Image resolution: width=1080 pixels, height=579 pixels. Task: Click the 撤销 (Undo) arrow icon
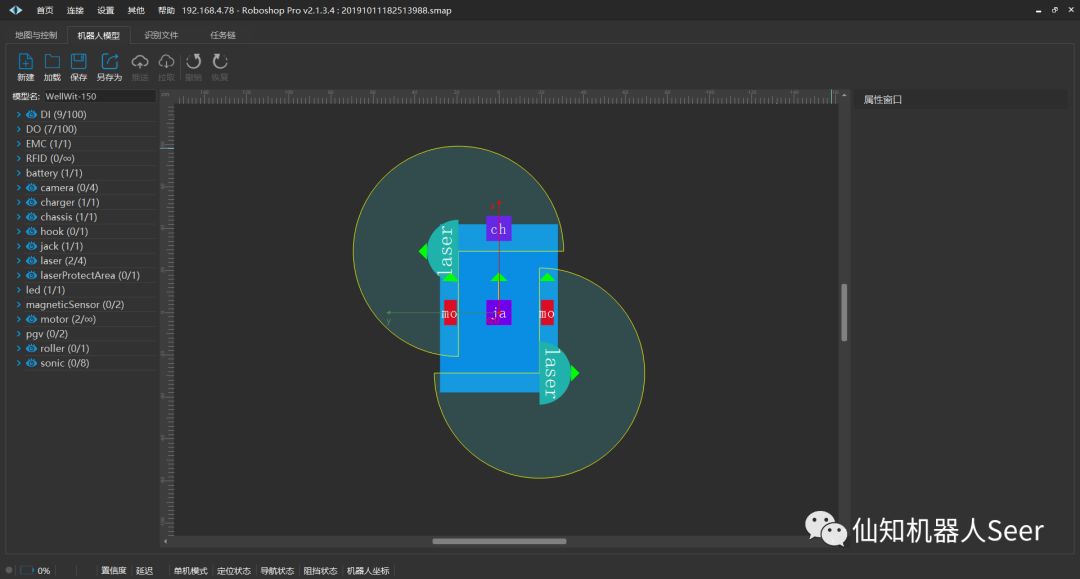[193, 62]
